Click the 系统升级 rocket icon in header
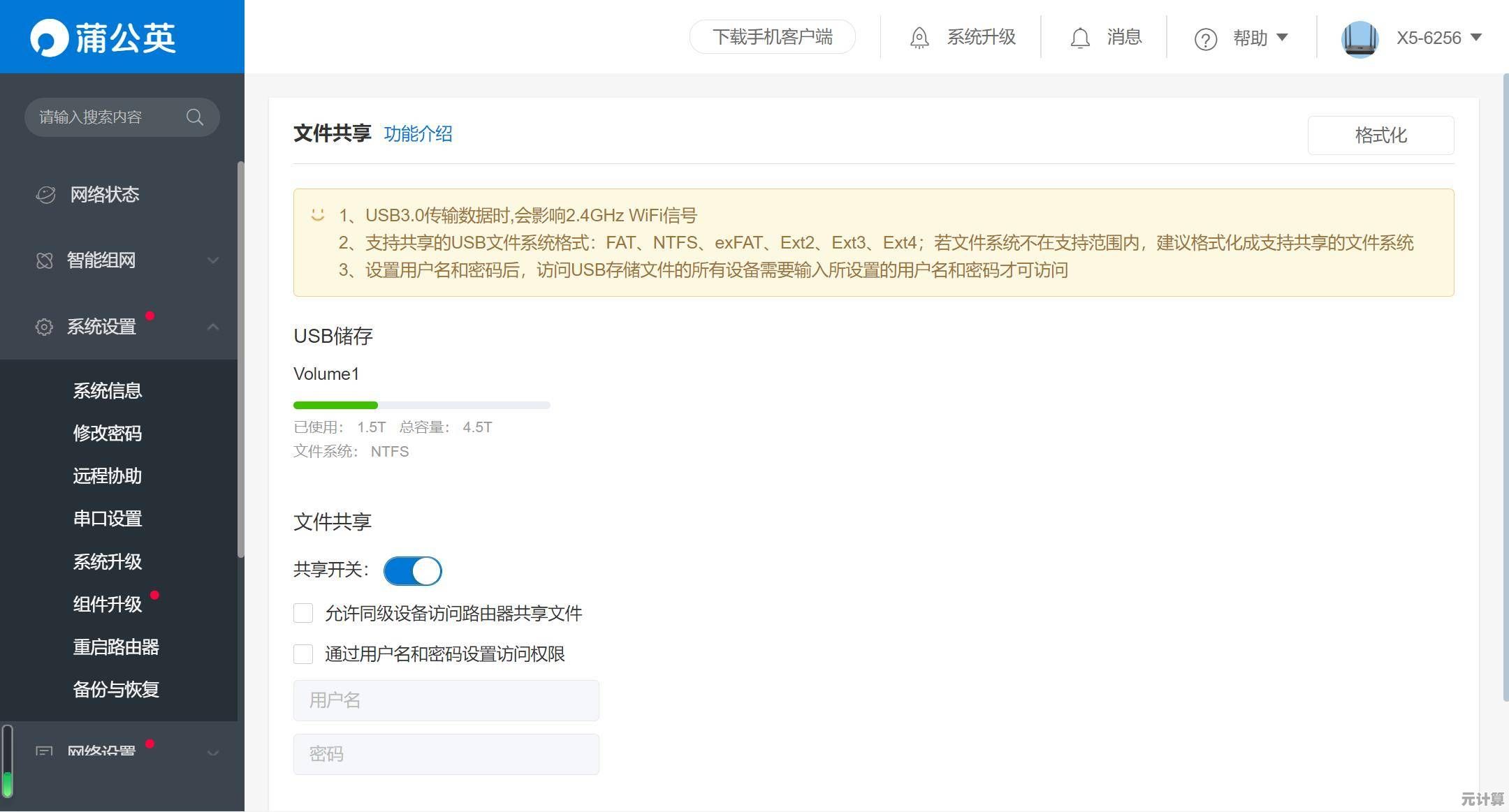 tap(919, 38)
